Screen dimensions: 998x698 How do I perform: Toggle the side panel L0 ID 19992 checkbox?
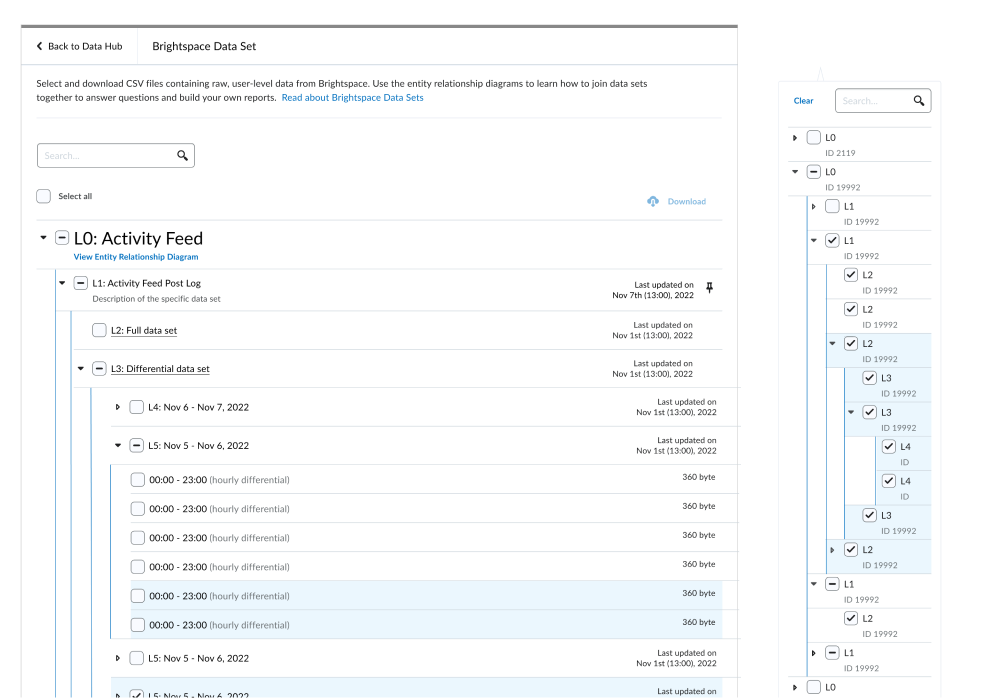[813, 172]
